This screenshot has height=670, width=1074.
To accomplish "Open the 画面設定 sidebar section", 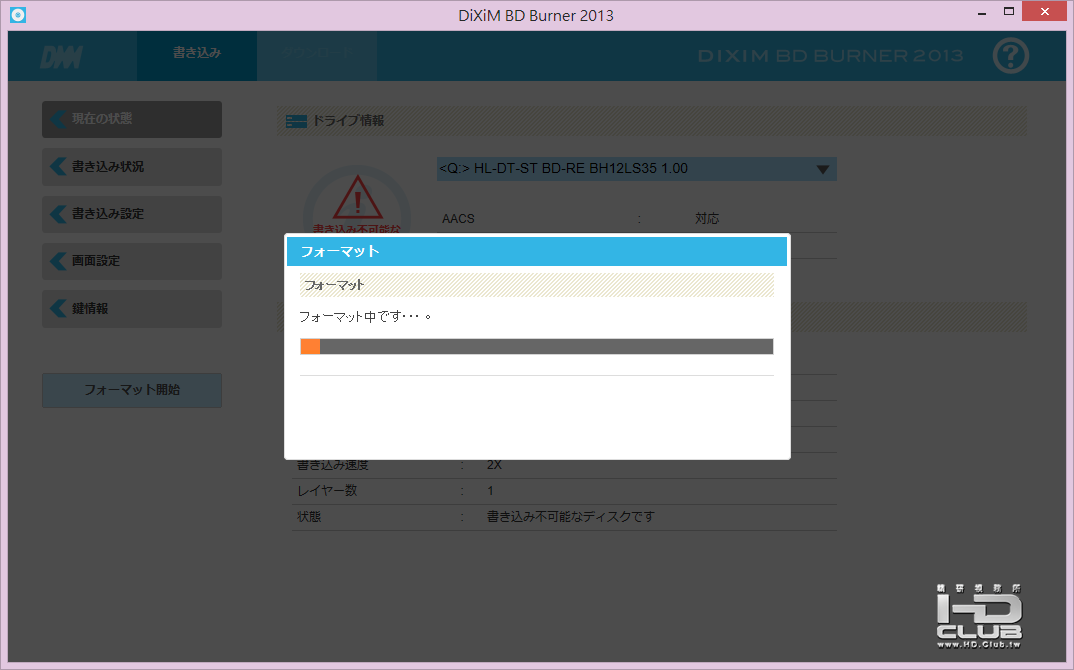I will pyautogui.click(x=132, y=261).
